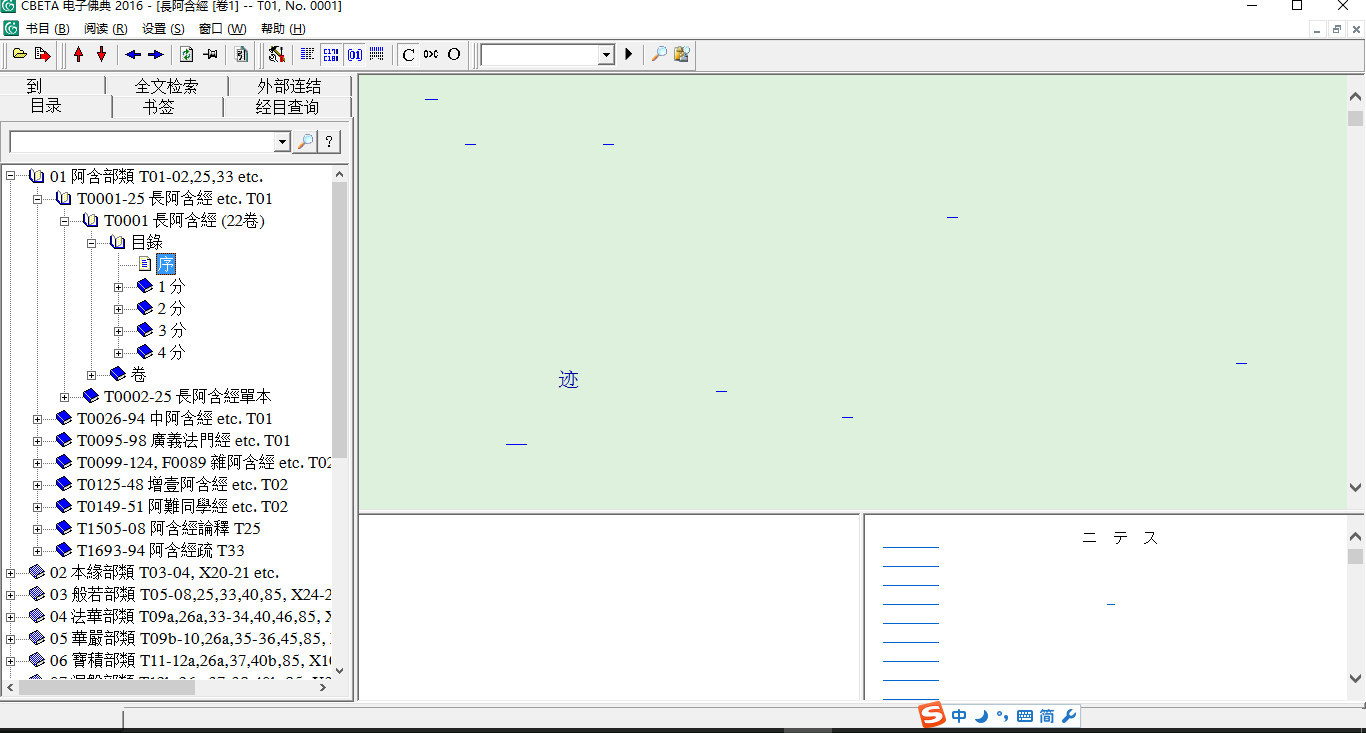Image resolution: width=1366 pixels, height=733 pixels.
Task: Switch to the 全文检索 tab
Action: [166, 86]
